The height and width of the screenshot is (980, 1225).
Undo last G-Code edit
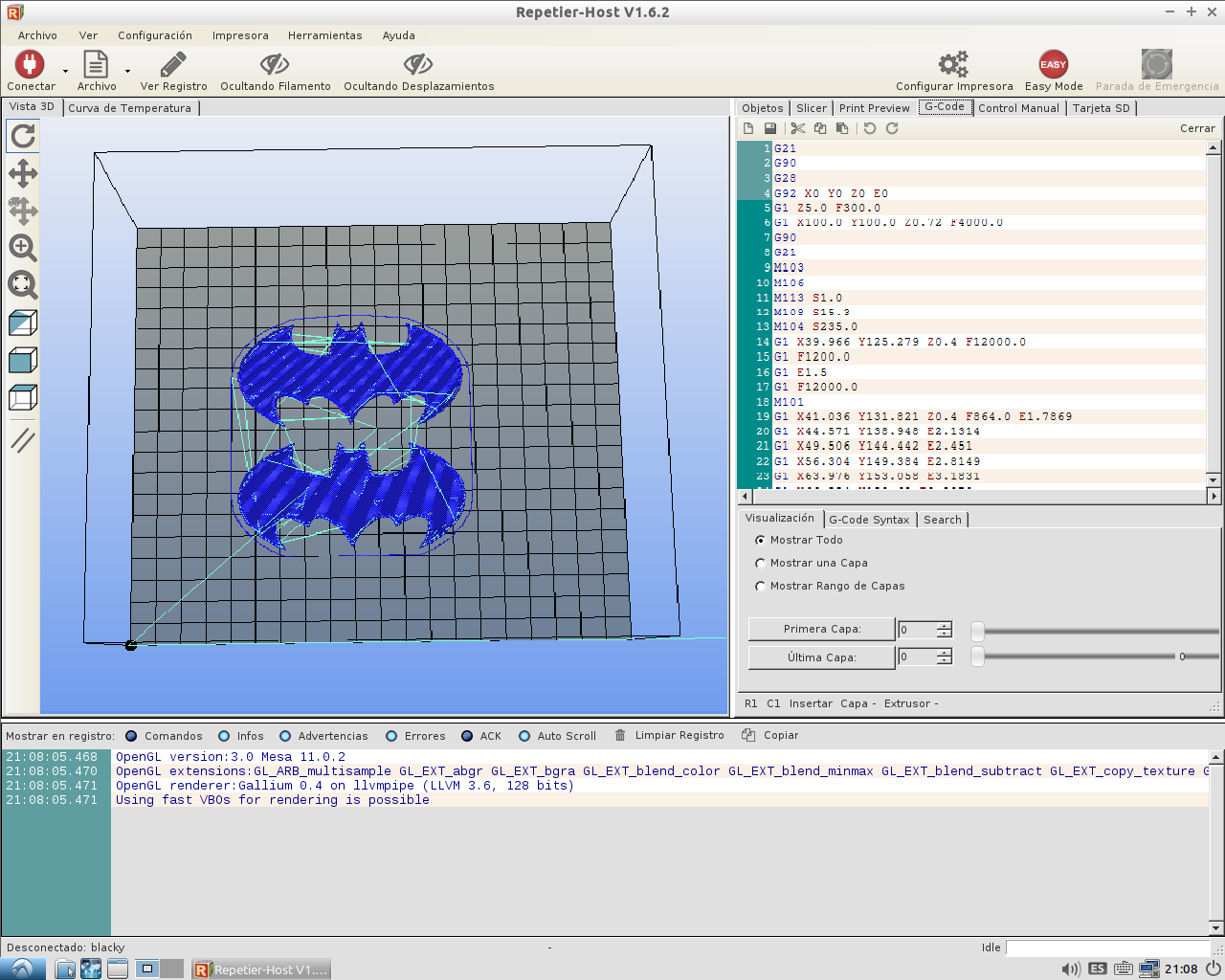click(x=870, y=128)
